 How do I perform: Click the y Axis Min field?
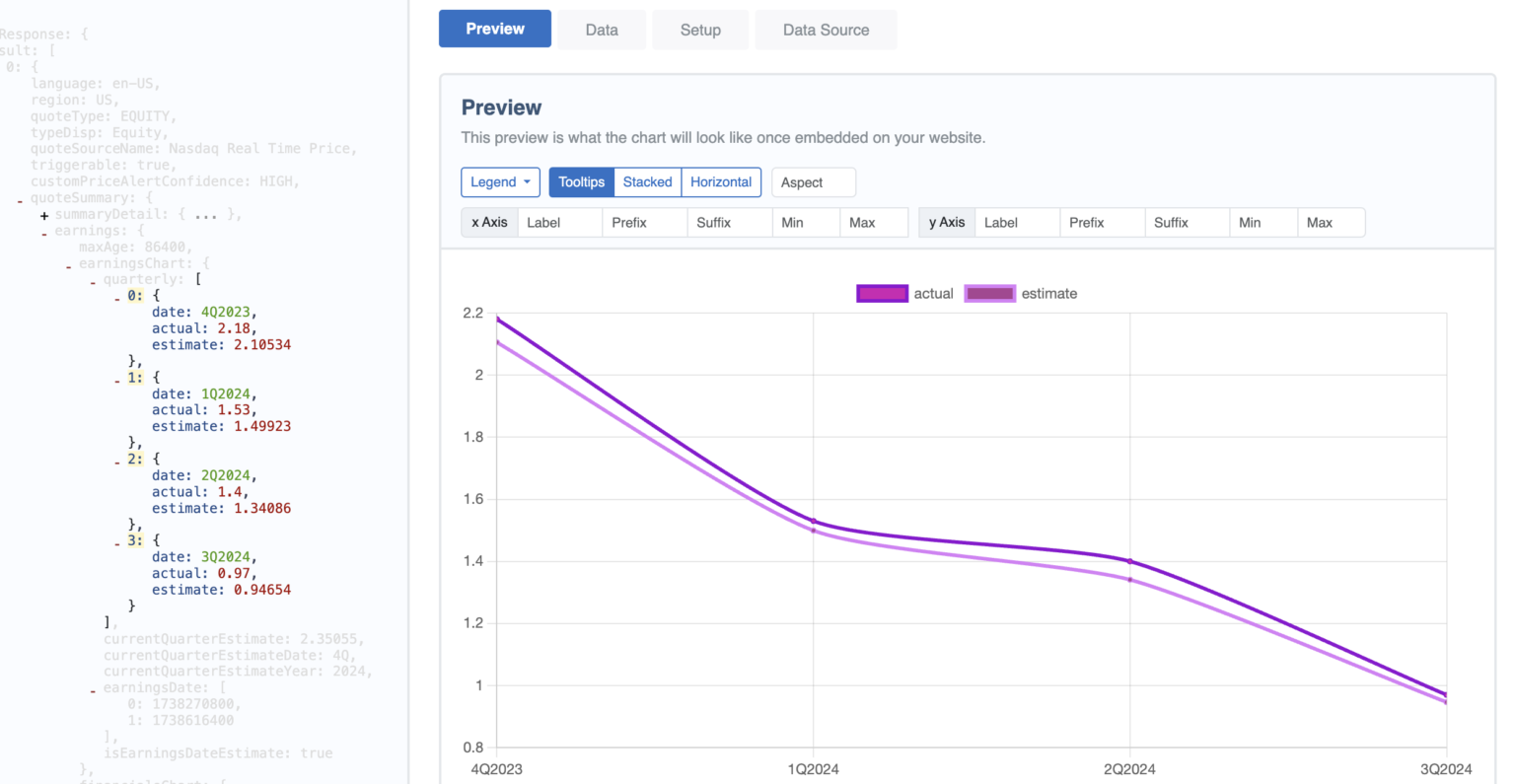(1263, 222)
